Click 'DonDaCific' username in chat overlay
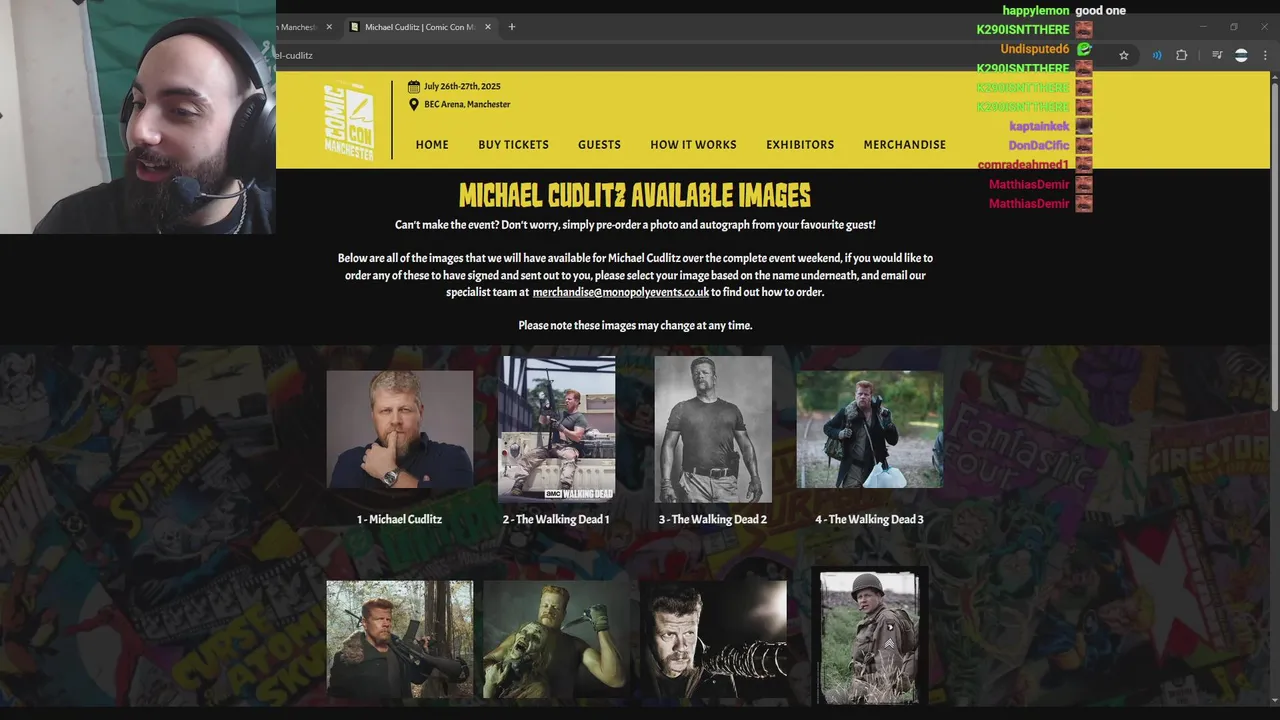This screenshot has height=720, width=1280. pos(1039,145)
